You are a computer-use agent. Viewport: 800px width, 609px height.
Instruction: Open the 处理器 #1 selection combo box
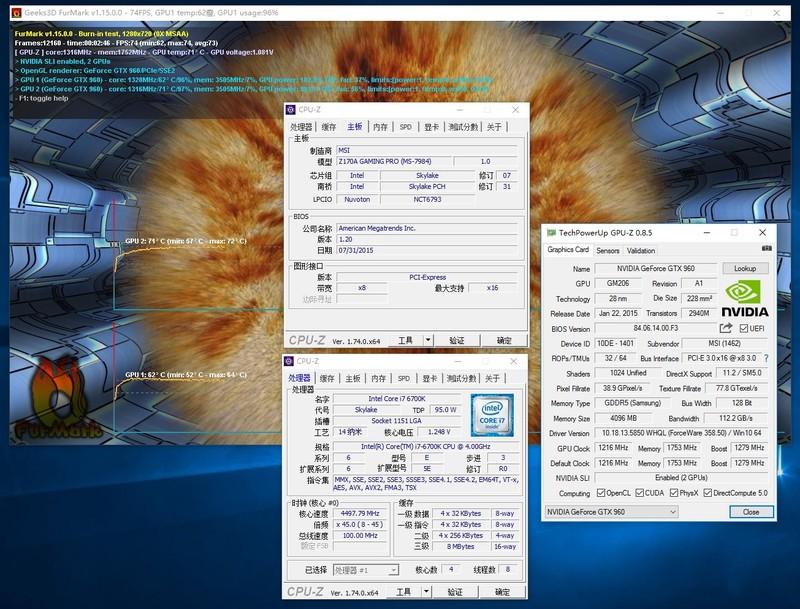click(x=365, y=570)
